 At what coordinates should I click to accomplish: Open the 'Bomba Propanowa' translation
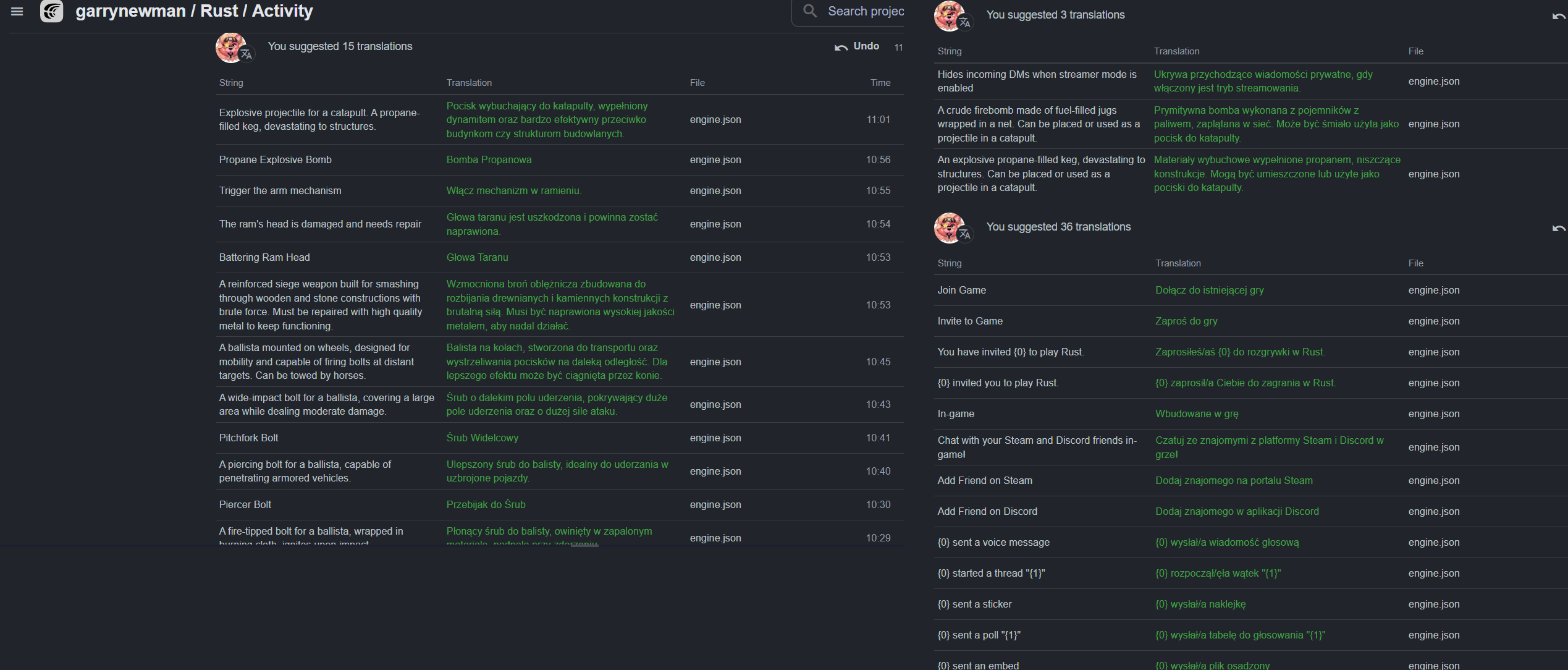point(489,160)
